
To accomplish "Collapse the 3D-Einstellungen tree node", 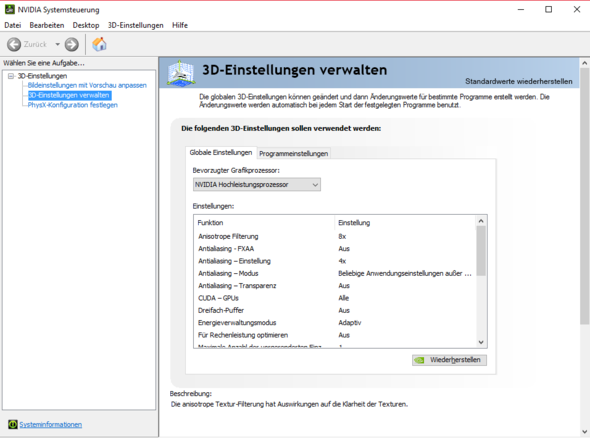I will tap(11, 76).
